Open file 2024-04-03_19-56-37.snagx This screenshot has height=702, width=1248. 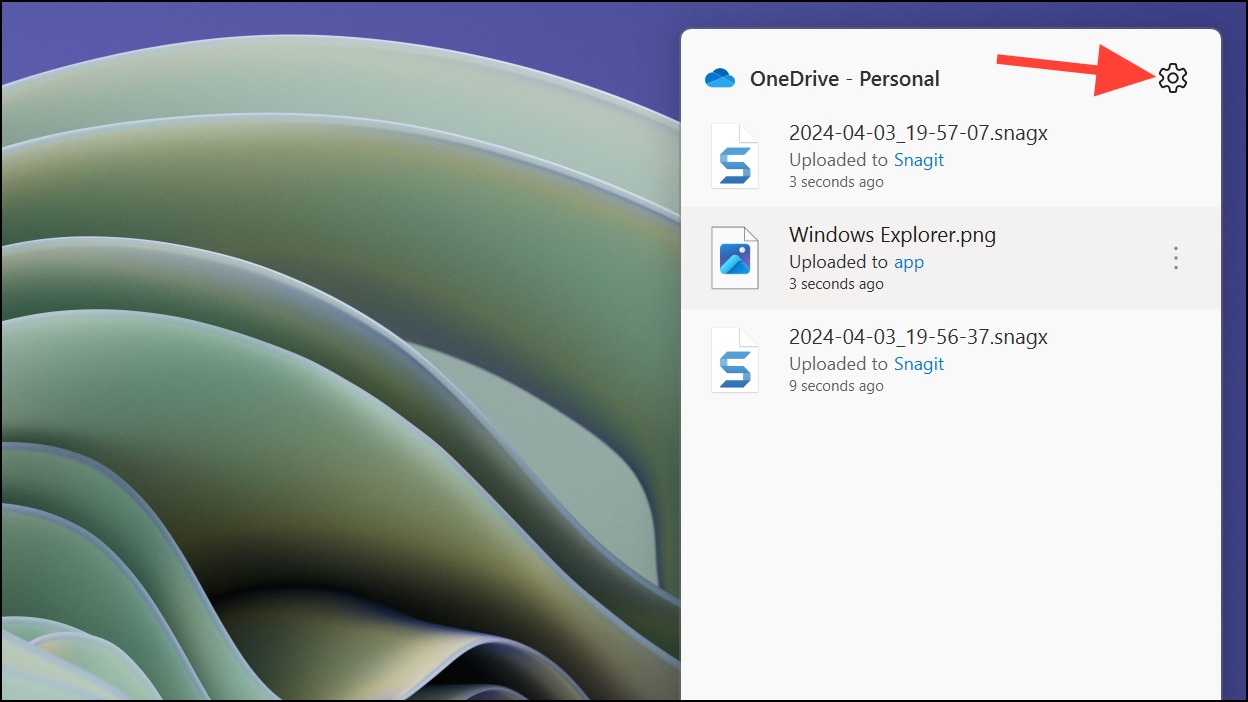[918, 337]
